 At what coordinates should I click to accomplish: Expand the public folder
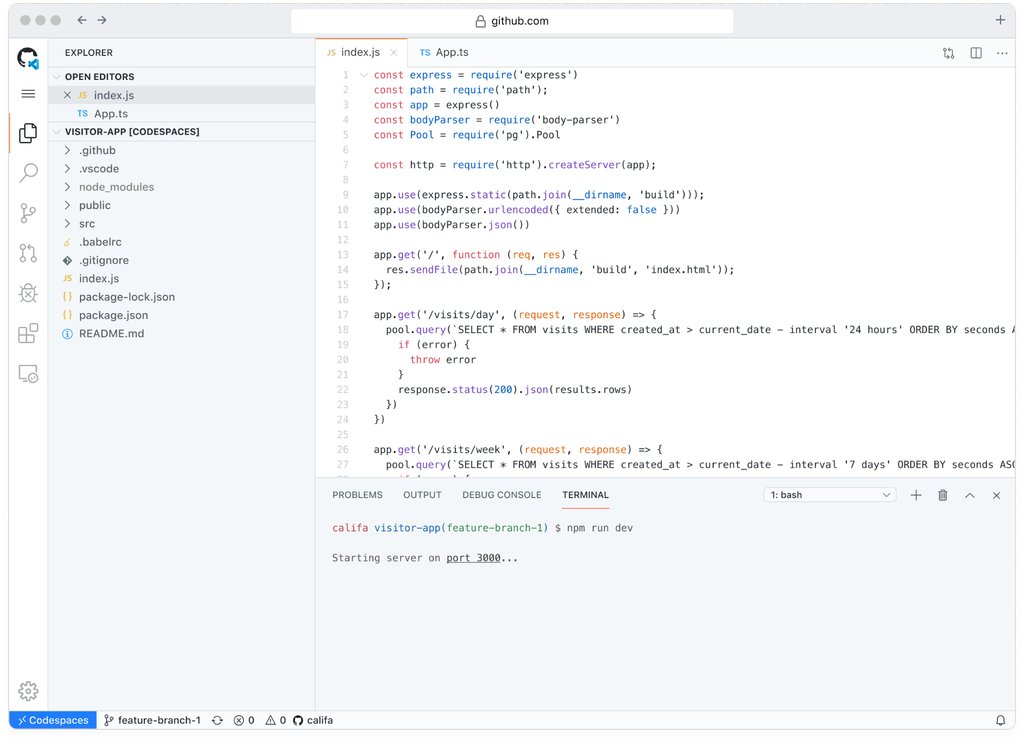[67, 205]
